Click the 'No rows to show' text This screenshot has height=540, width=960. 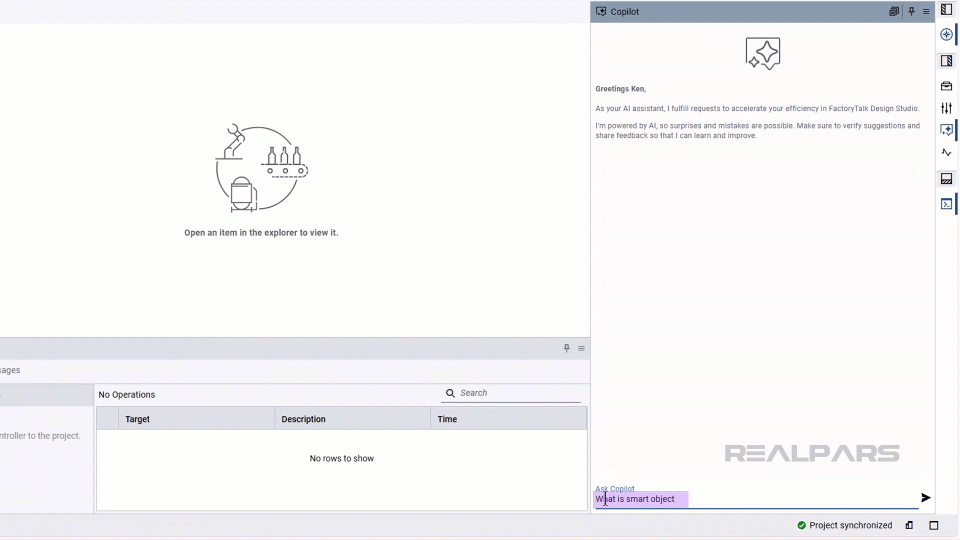tap(342, 458)
